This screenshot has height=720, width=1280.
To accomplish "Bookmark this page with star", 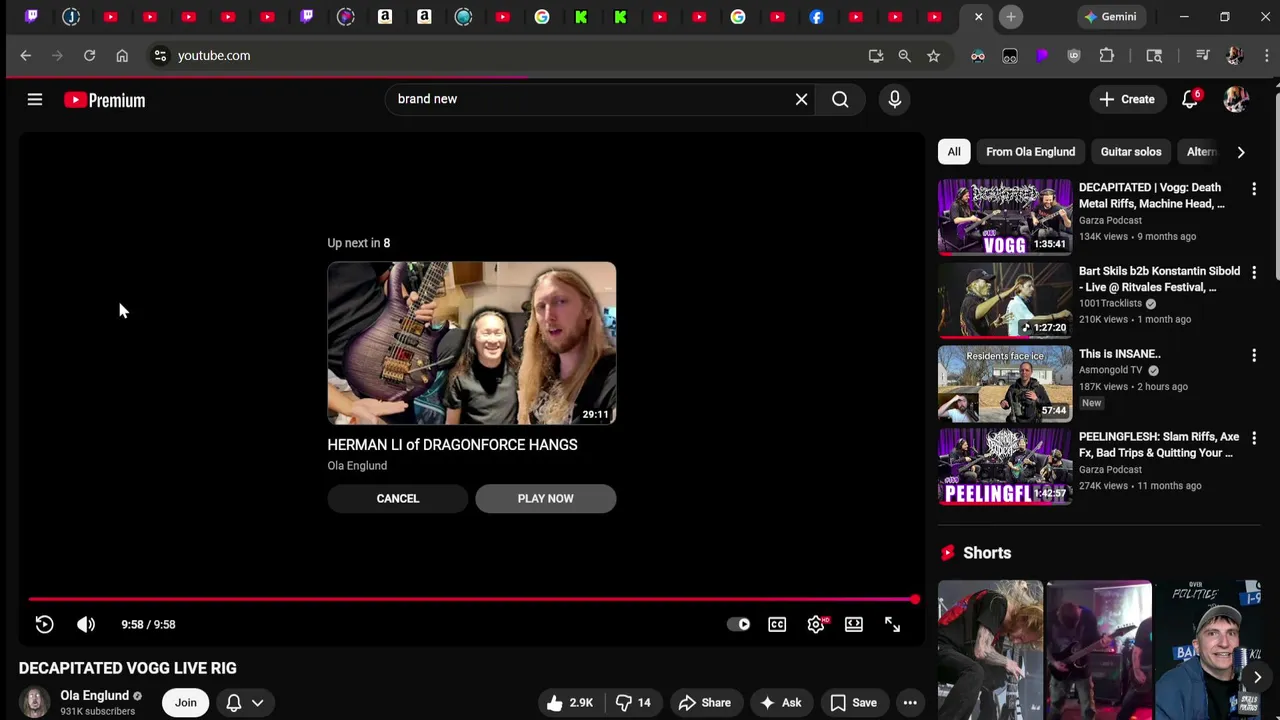I will (x=933, y=56).
